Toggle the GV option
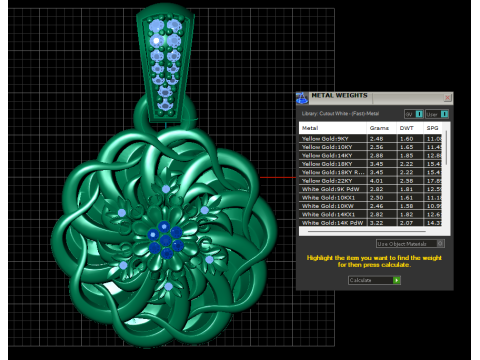This screenshot has height=360, width=480. click(x=414, y=114)
